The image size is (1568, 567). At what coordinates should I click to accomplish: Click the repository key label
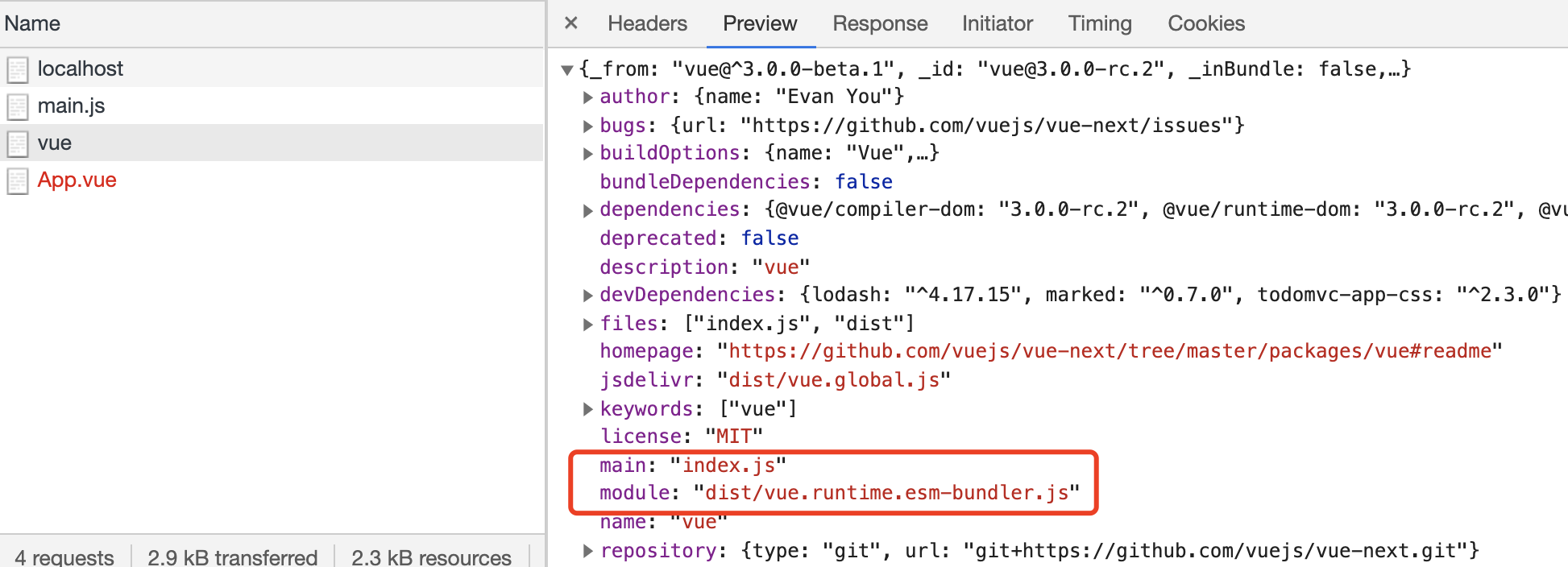(658, 551)
